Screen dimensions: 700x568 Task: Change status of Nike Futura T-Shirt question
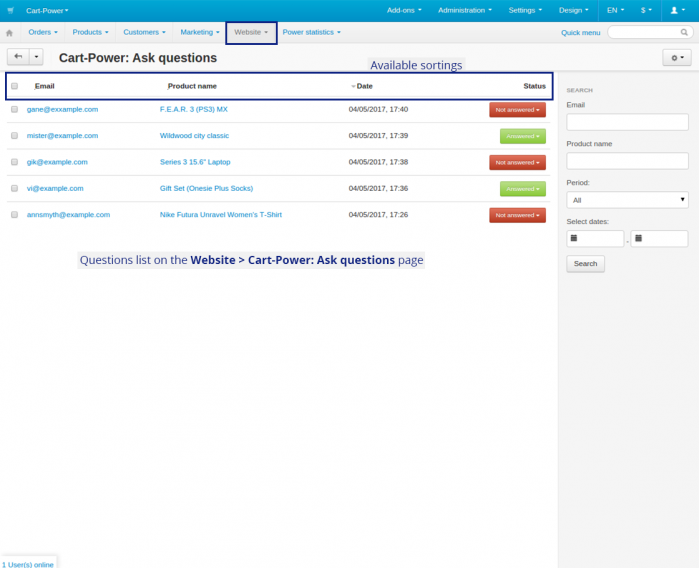click(x=517, y=215)
